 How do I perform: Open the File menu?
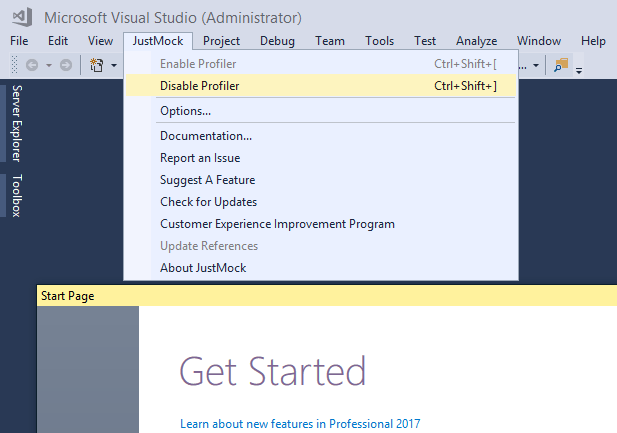19,41
